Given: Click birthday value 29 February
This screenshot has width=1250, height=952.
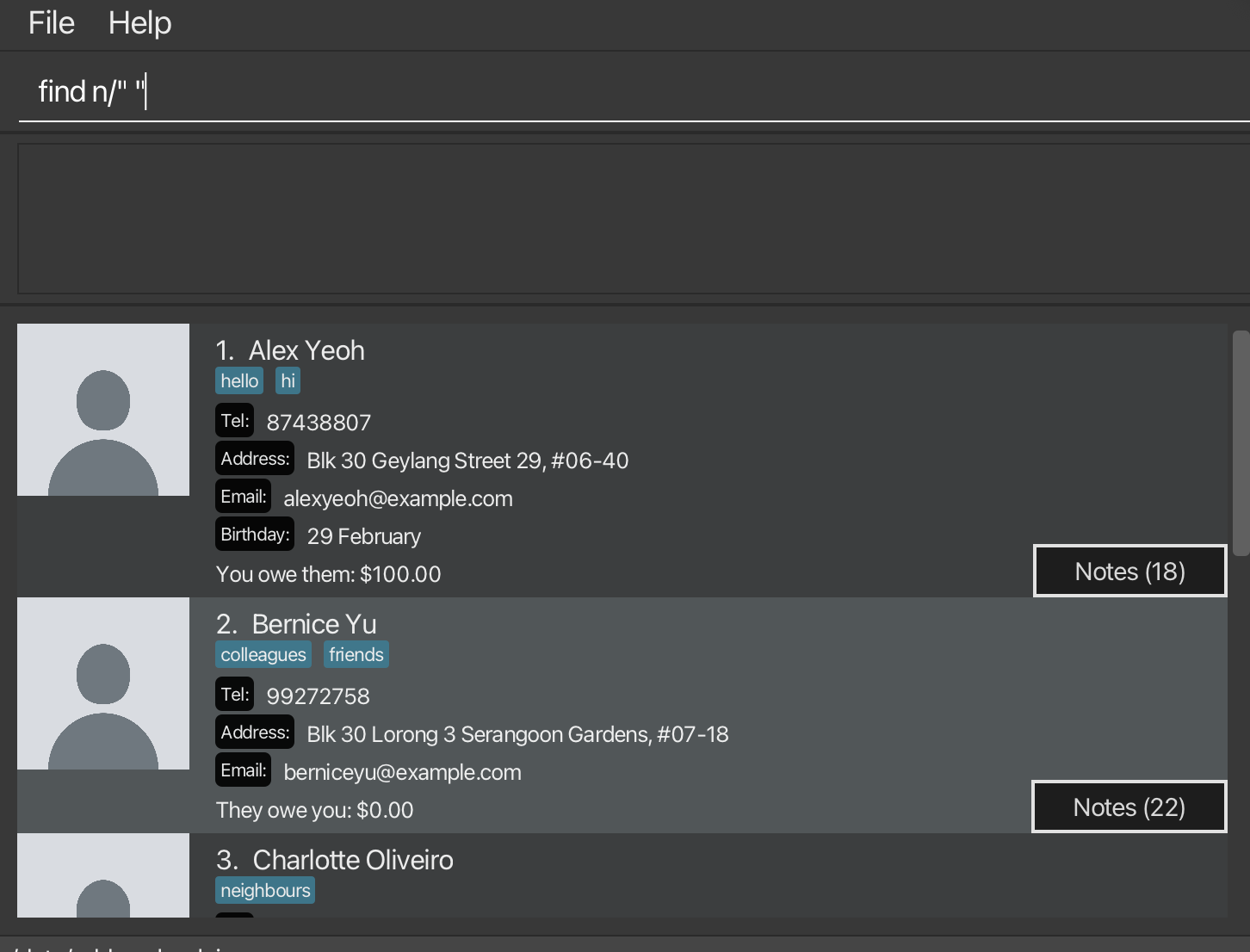Looking at the screenshot, I should [364, 536].
